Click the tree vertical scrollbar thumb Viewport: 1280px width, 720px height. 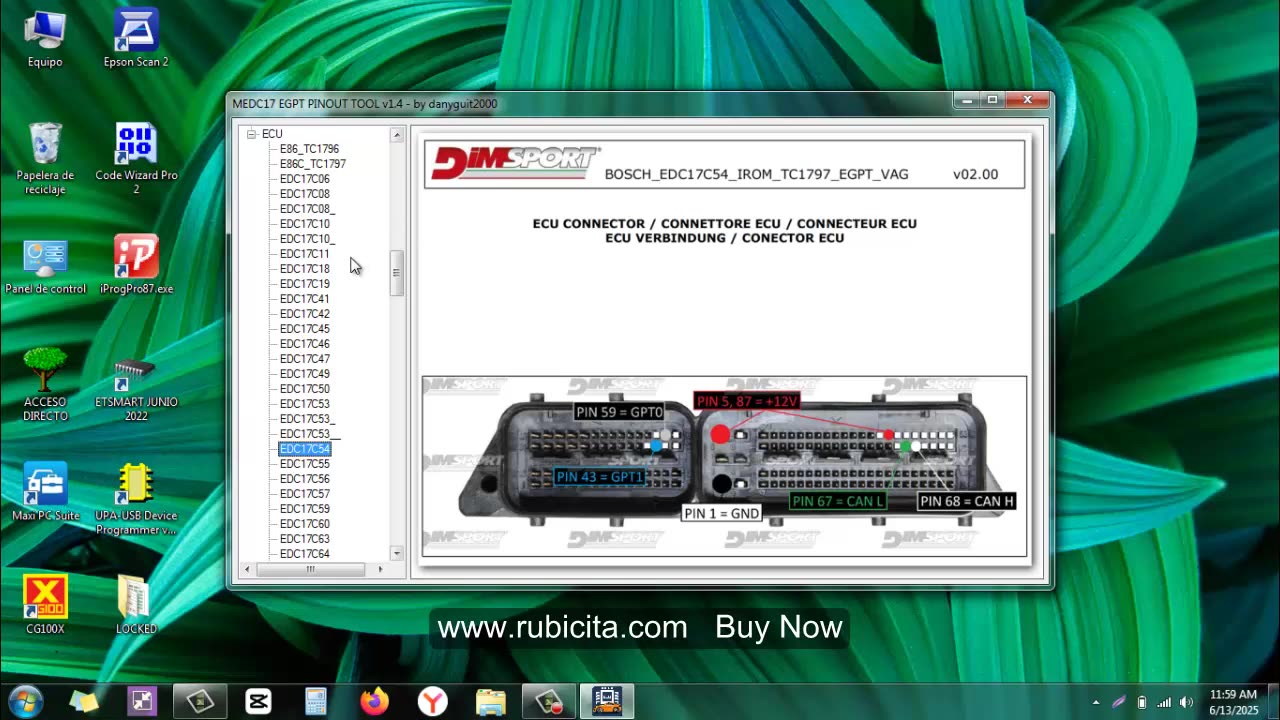click(396, 273)
